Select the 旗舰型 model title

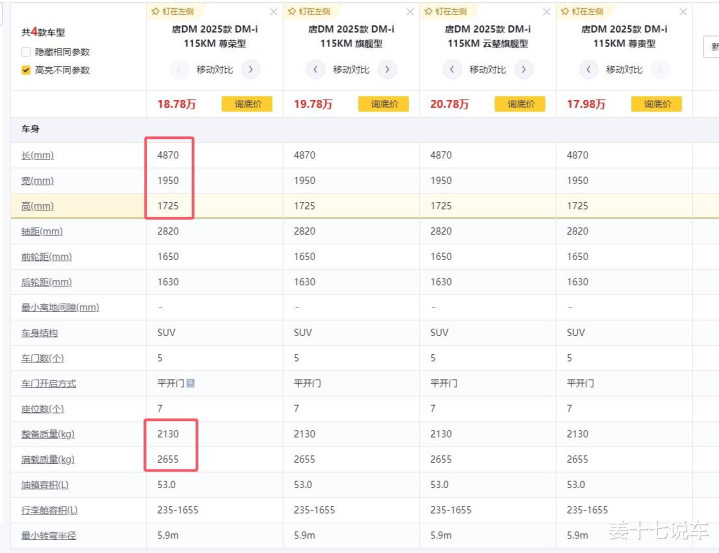[351, 36]
